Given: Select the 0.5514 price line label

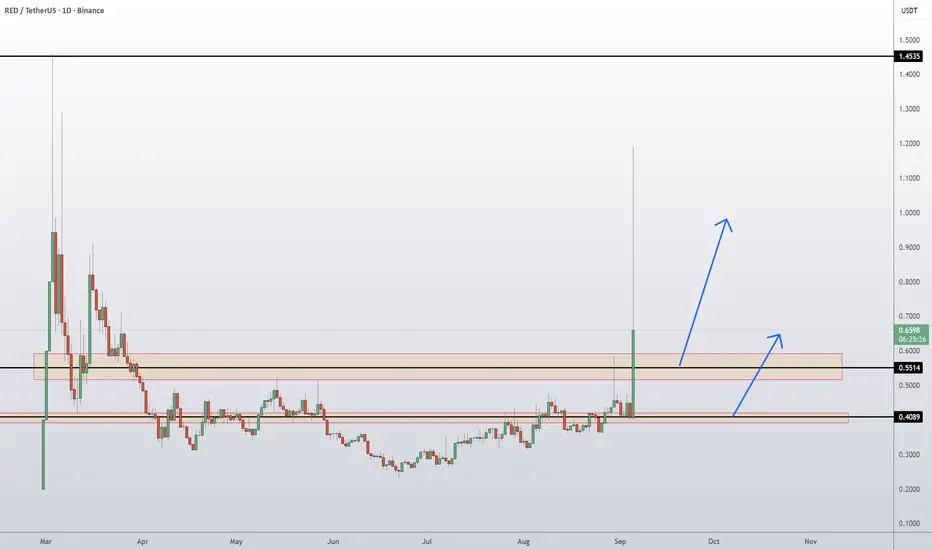Looking at the screenshot, I should tap(909, 368).
